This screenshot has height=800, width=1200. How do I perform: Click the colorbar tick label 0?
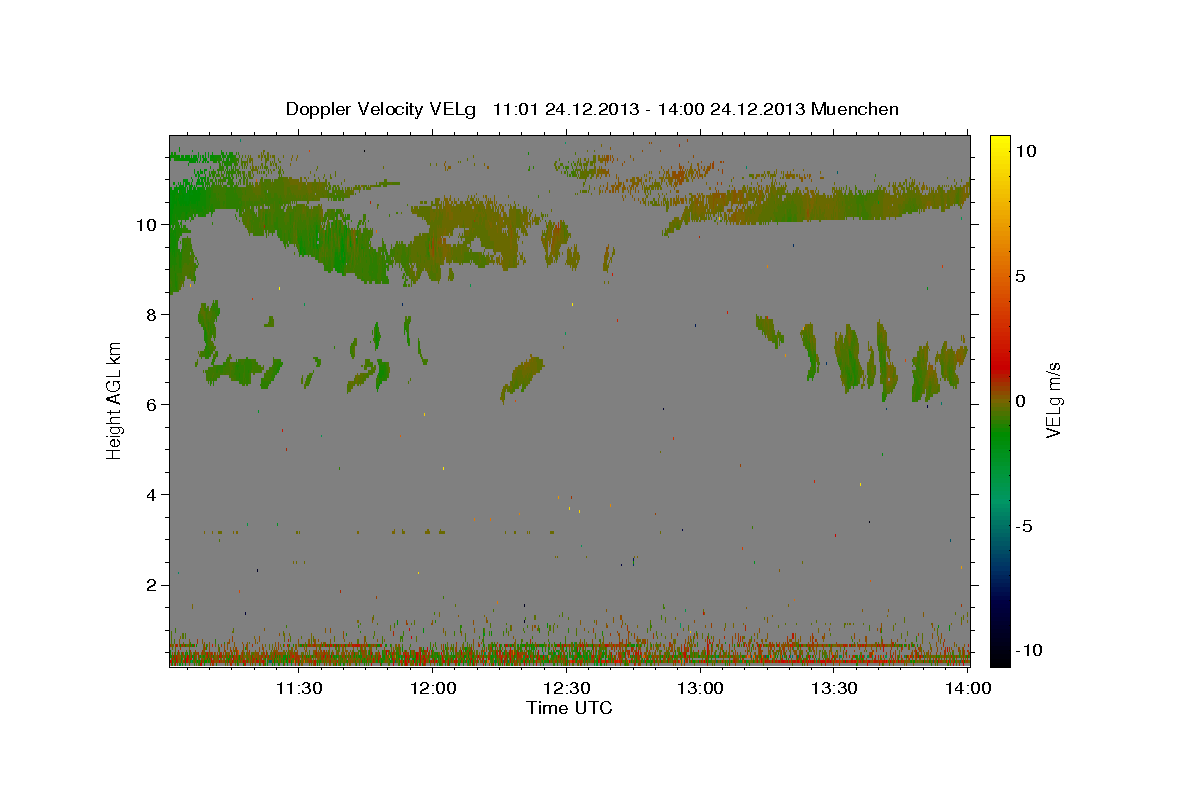tap(1020, 401)
